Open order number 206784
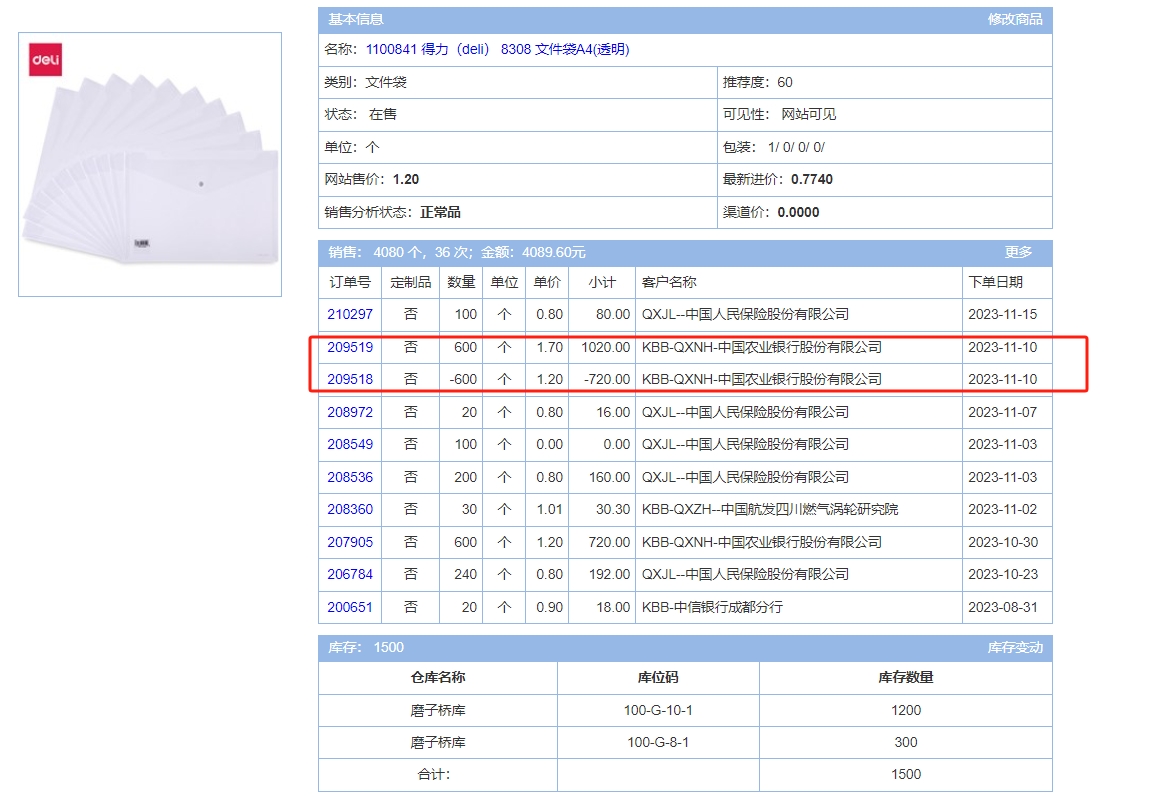 pyautogui.click(x=349, y=575)
